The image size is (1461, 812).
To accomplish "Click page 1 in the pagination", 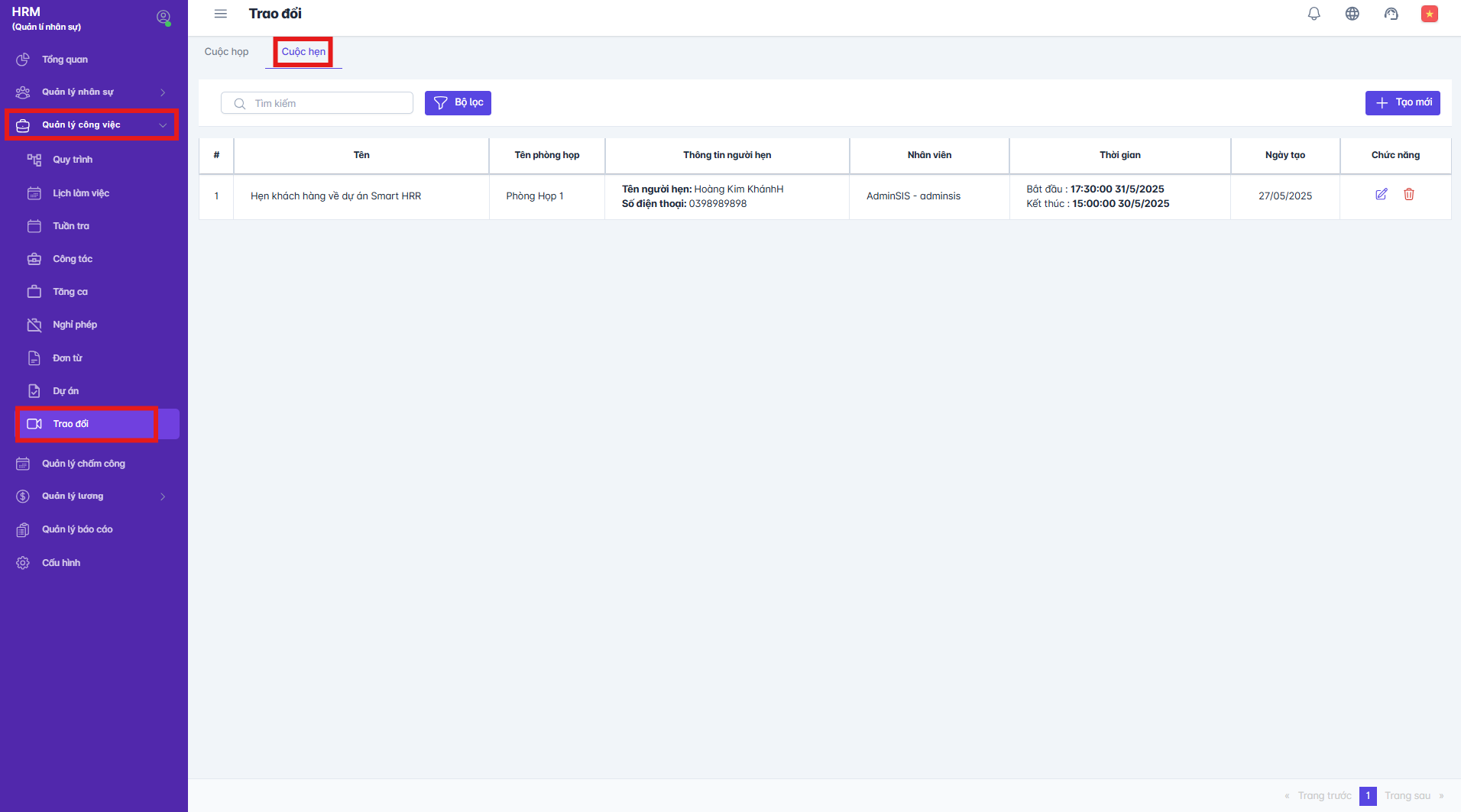I will pos(1368,796).
